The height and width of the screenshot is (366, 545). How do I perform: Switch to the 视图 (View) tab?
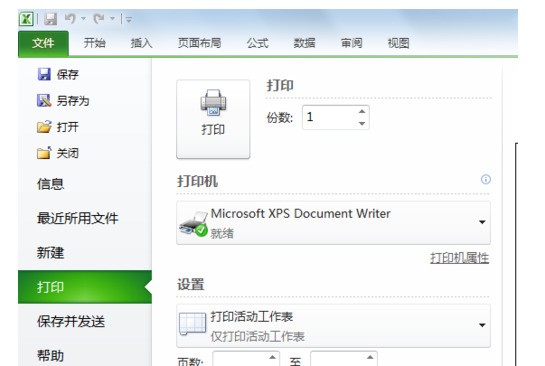(x=398, y=43)
